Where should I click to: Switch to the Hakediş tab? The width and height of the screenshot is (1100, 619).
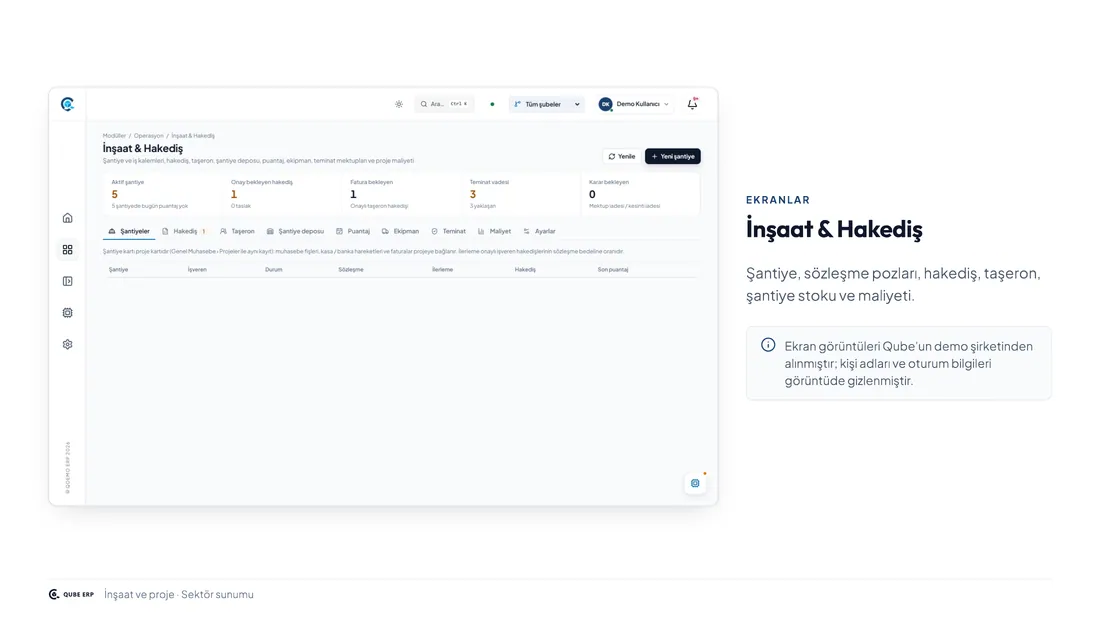point(184,231)
